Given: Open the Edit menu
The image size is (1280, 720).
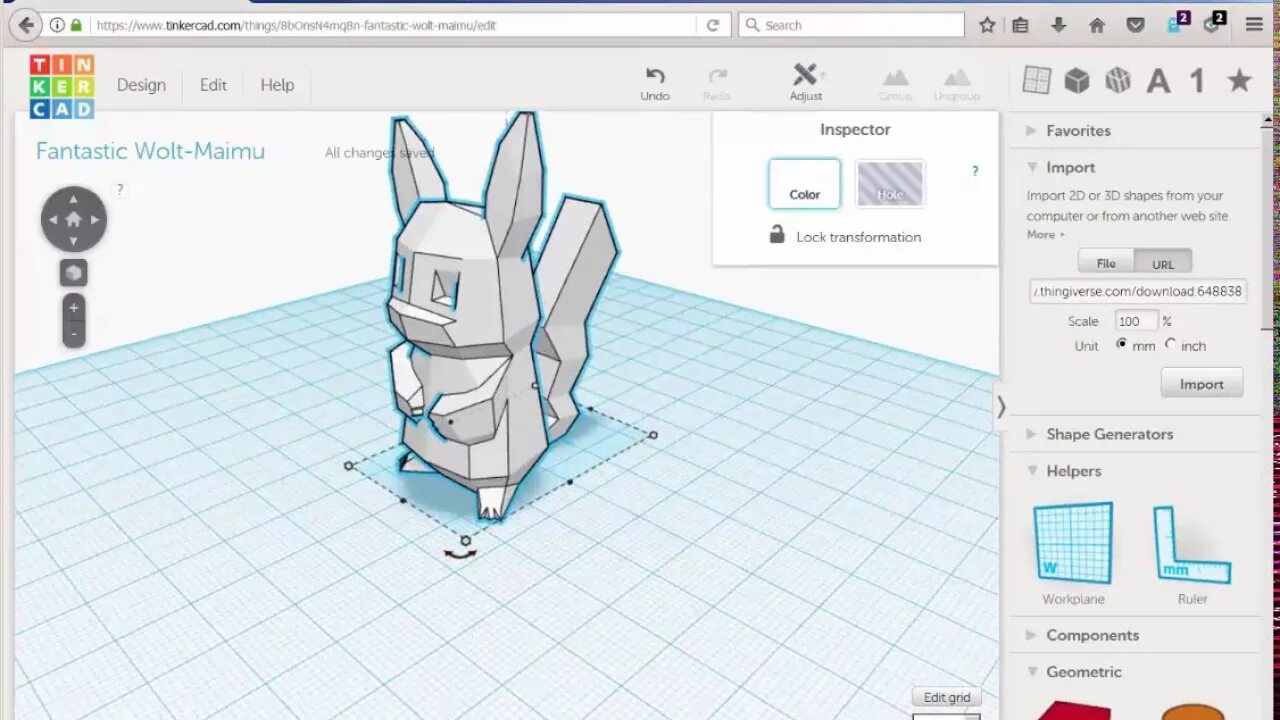Looking at the screenshot, I should [x=213, y=85].
